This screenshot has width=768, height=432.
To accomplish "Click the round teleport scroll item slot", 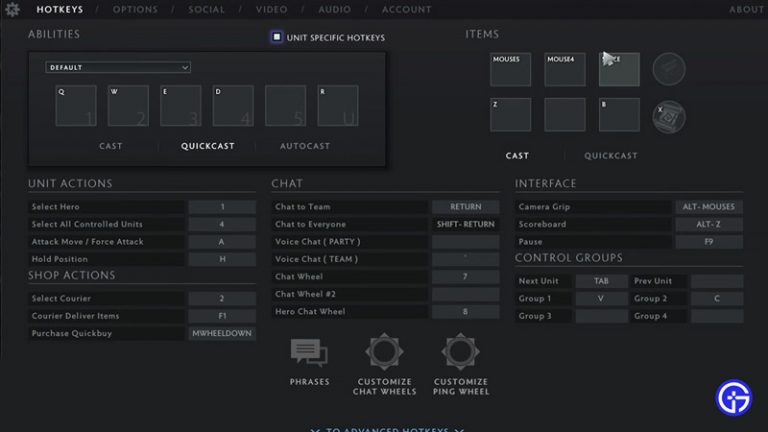I will click(668, 69).
